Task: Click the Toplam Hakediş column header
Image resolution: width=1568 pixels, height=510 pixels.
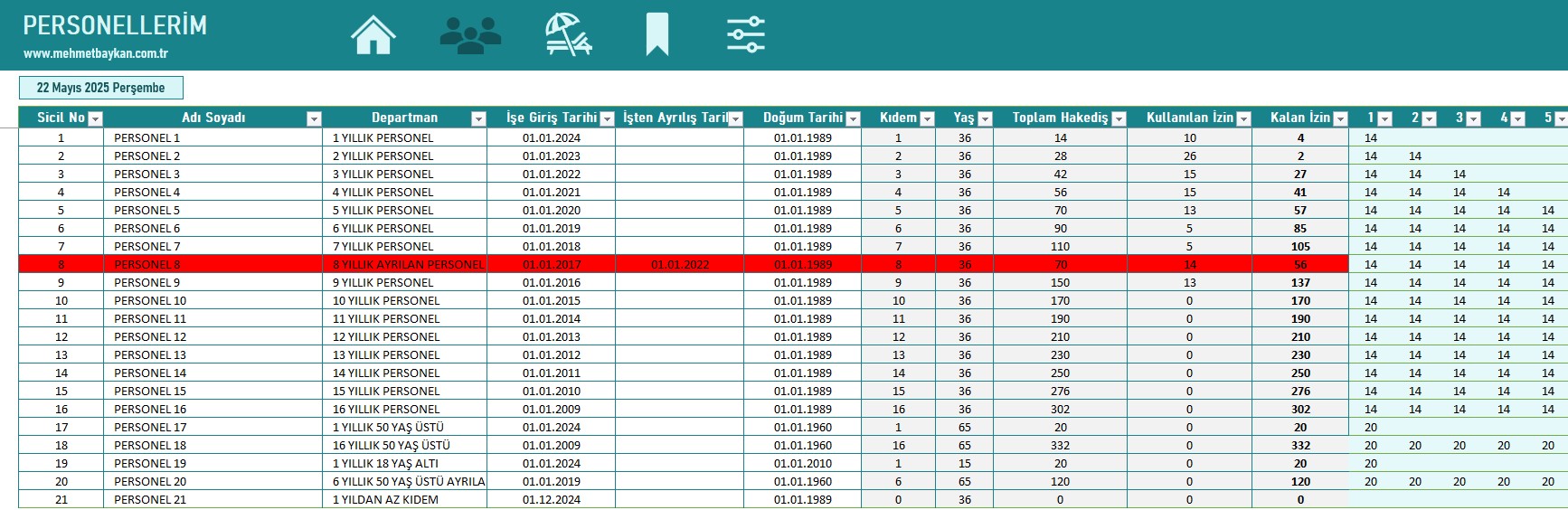Action: 1060,118
